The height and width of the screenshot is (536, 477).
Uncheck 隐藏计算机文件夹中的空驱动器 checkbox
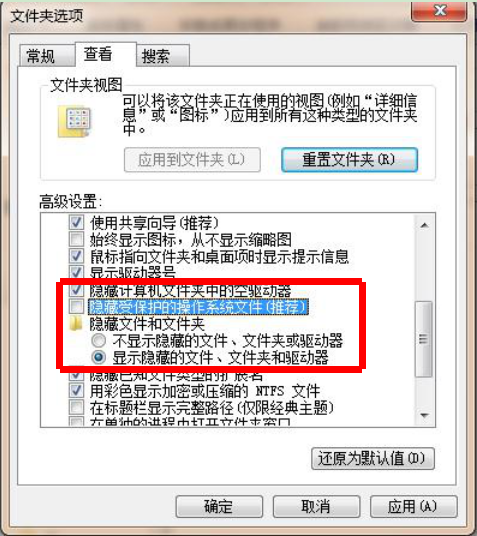pyautogui.click(x=76, y=290)
